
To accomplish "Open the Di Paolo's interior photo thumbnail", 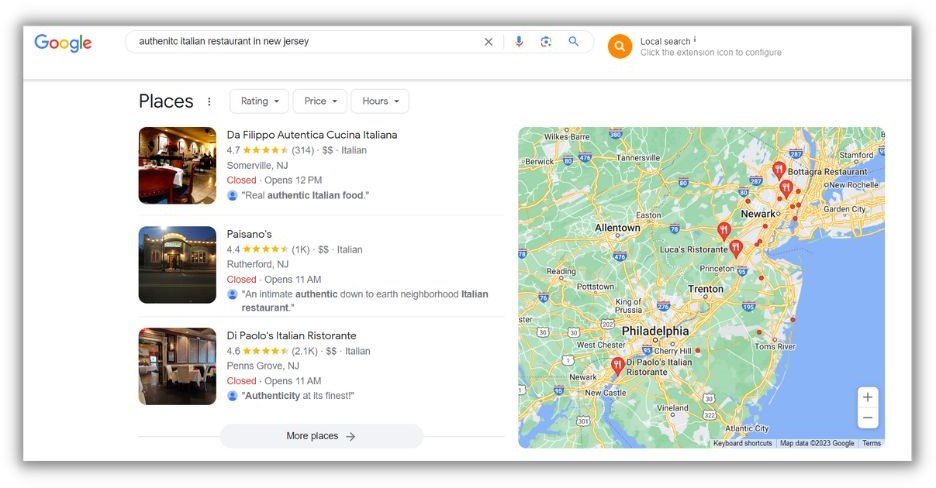I will [x=177, y=366].
